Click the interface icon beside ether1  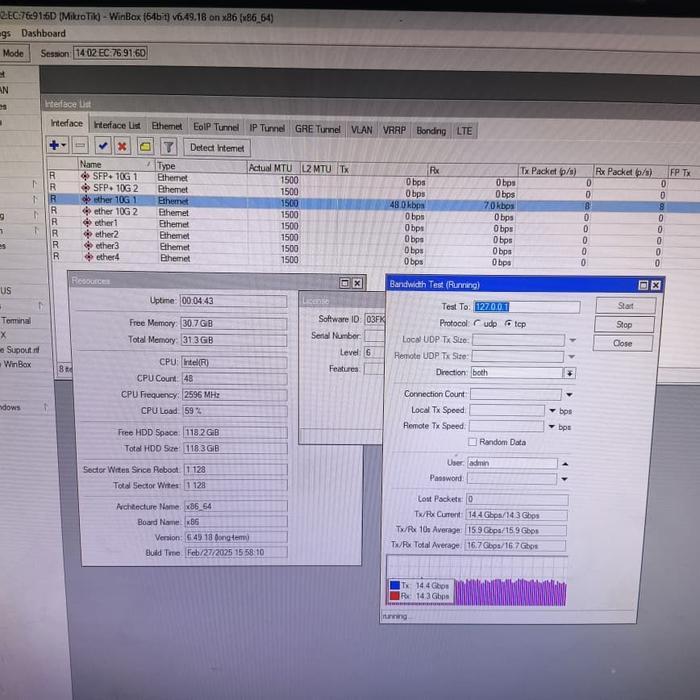86,223
